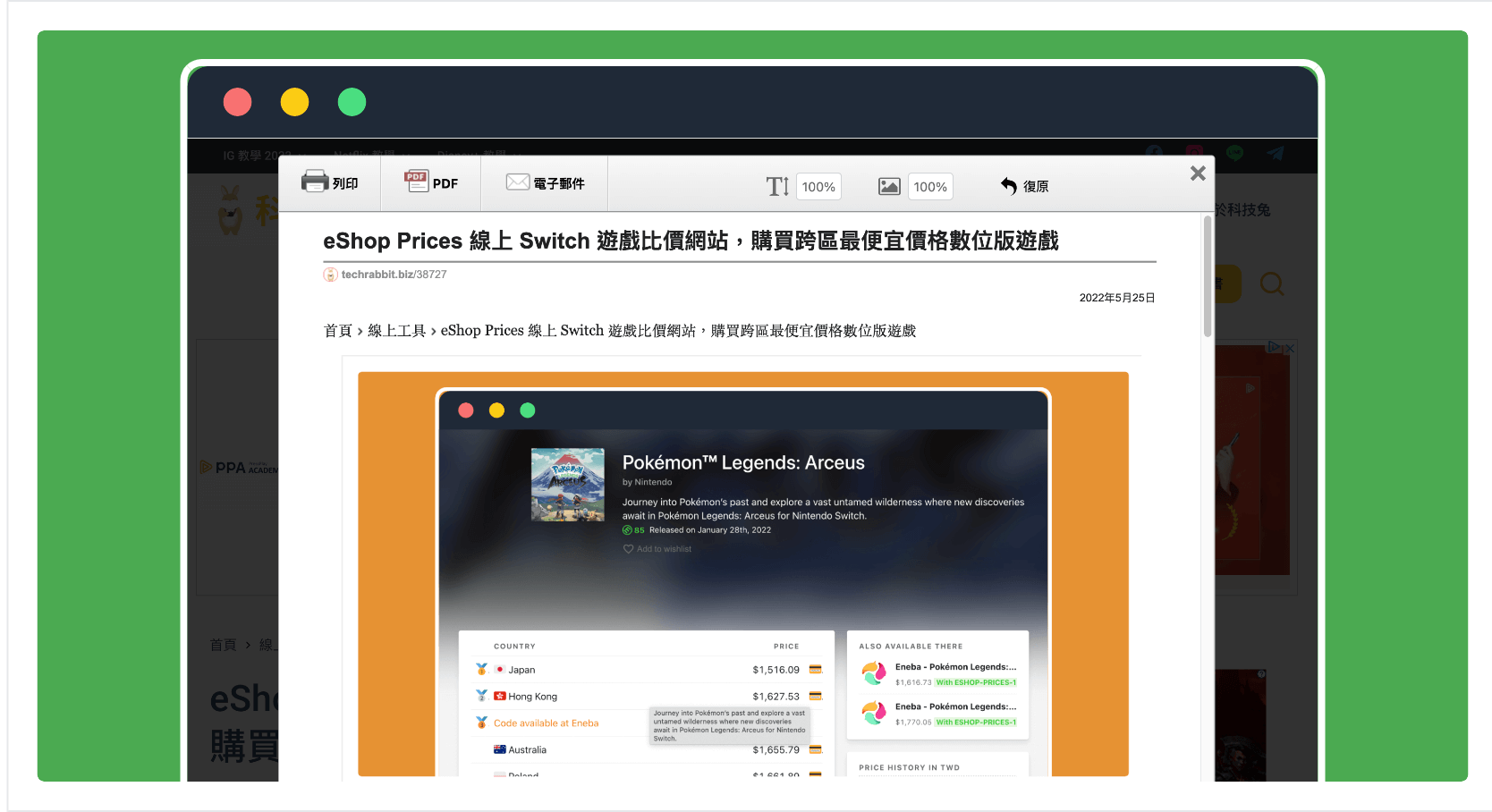Open the Instagram icon in the header

(1194, 153)
